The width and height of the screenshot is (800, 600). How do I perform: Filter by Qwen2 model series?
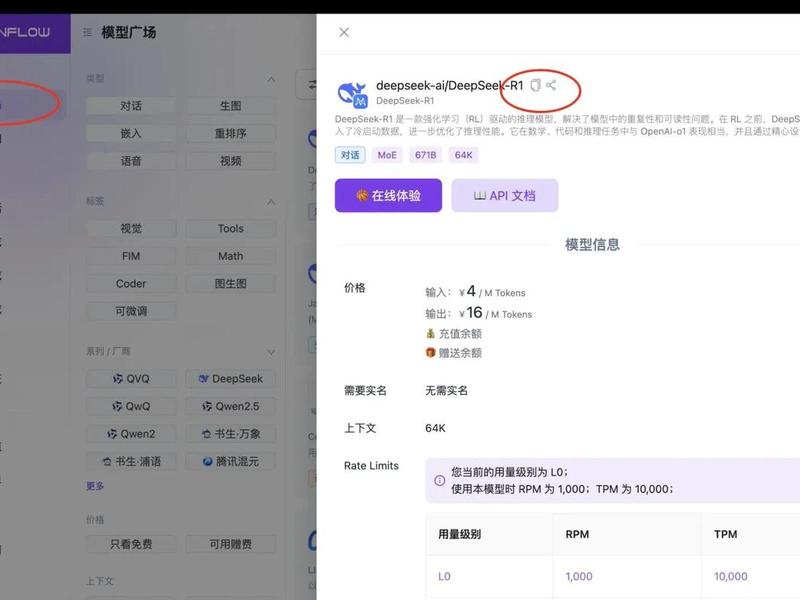(x=131, y=434)
